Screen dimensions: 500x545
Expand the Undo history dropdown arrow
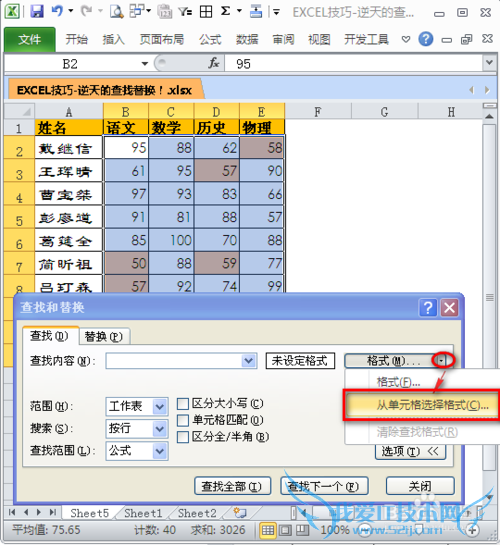(71, 11)
